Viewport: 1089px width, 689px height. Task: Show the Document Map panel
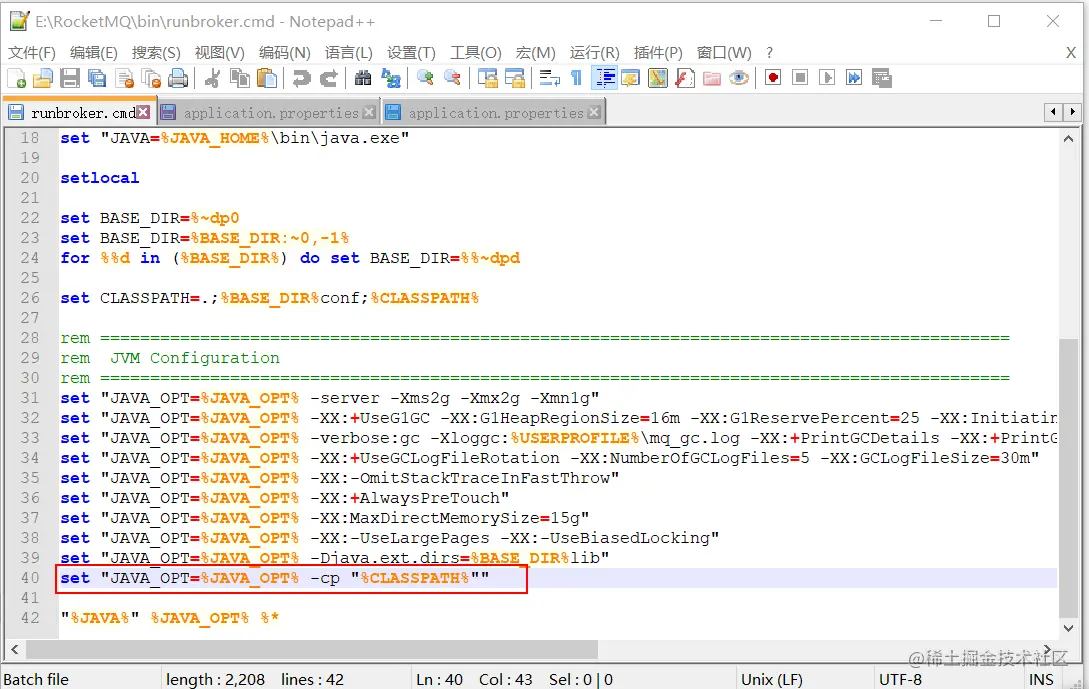pyautogui.click(x=658, y=78)
